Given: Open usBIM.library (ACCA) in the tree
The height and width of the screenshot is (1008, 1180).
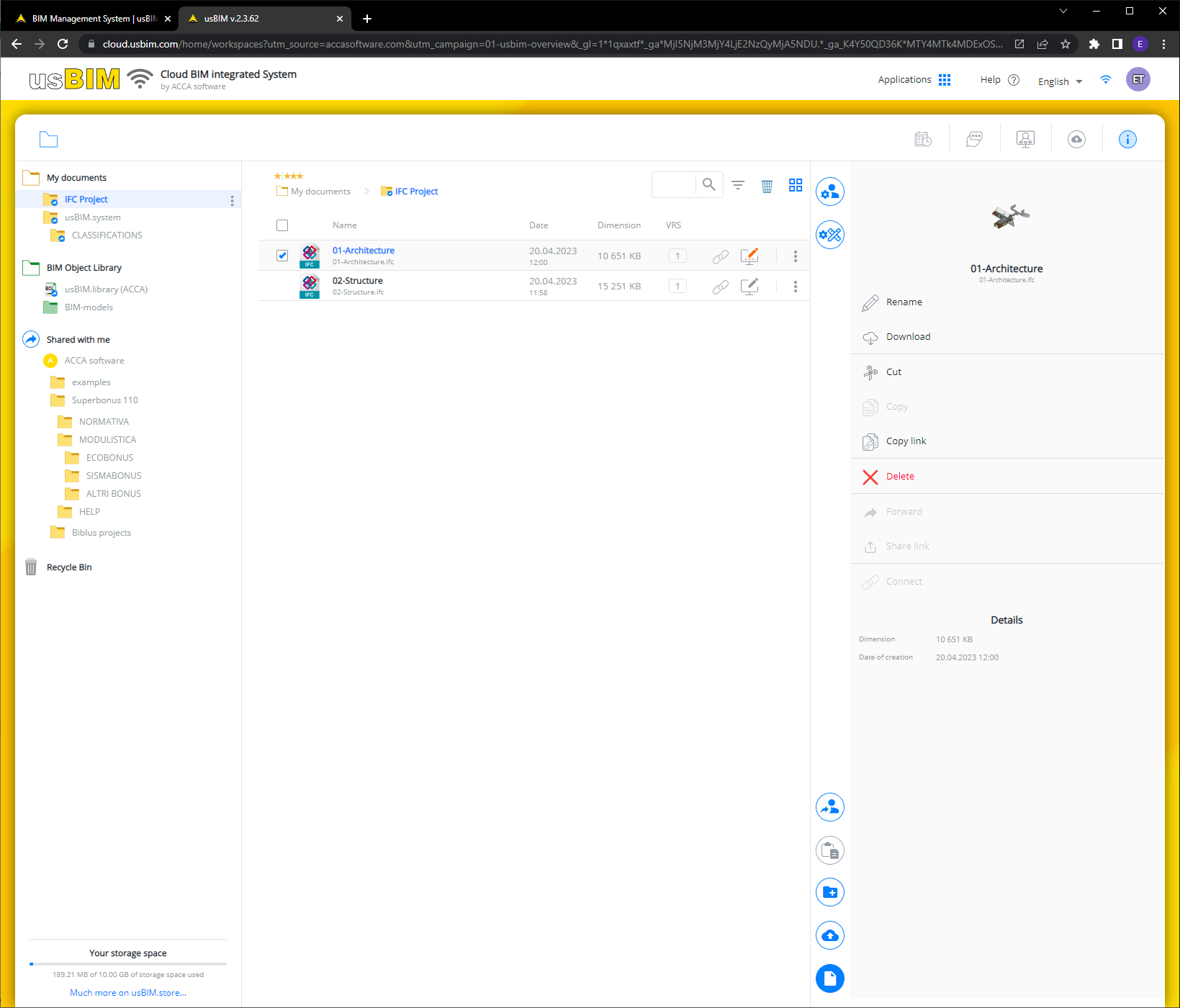Looking at the screenshot, I should coord(106,289).
